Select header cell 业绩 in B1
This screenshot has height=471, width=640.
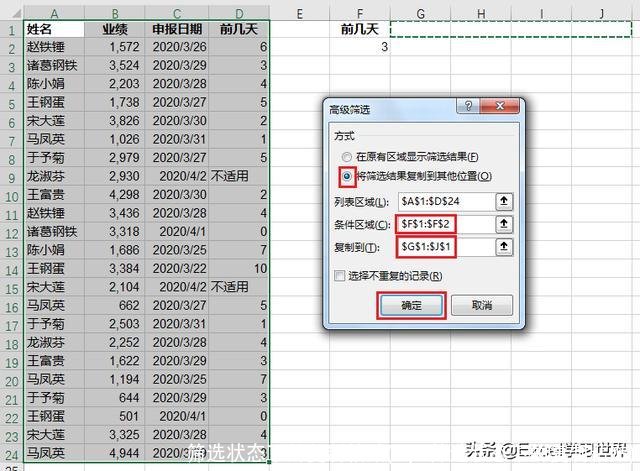[115, 29]
